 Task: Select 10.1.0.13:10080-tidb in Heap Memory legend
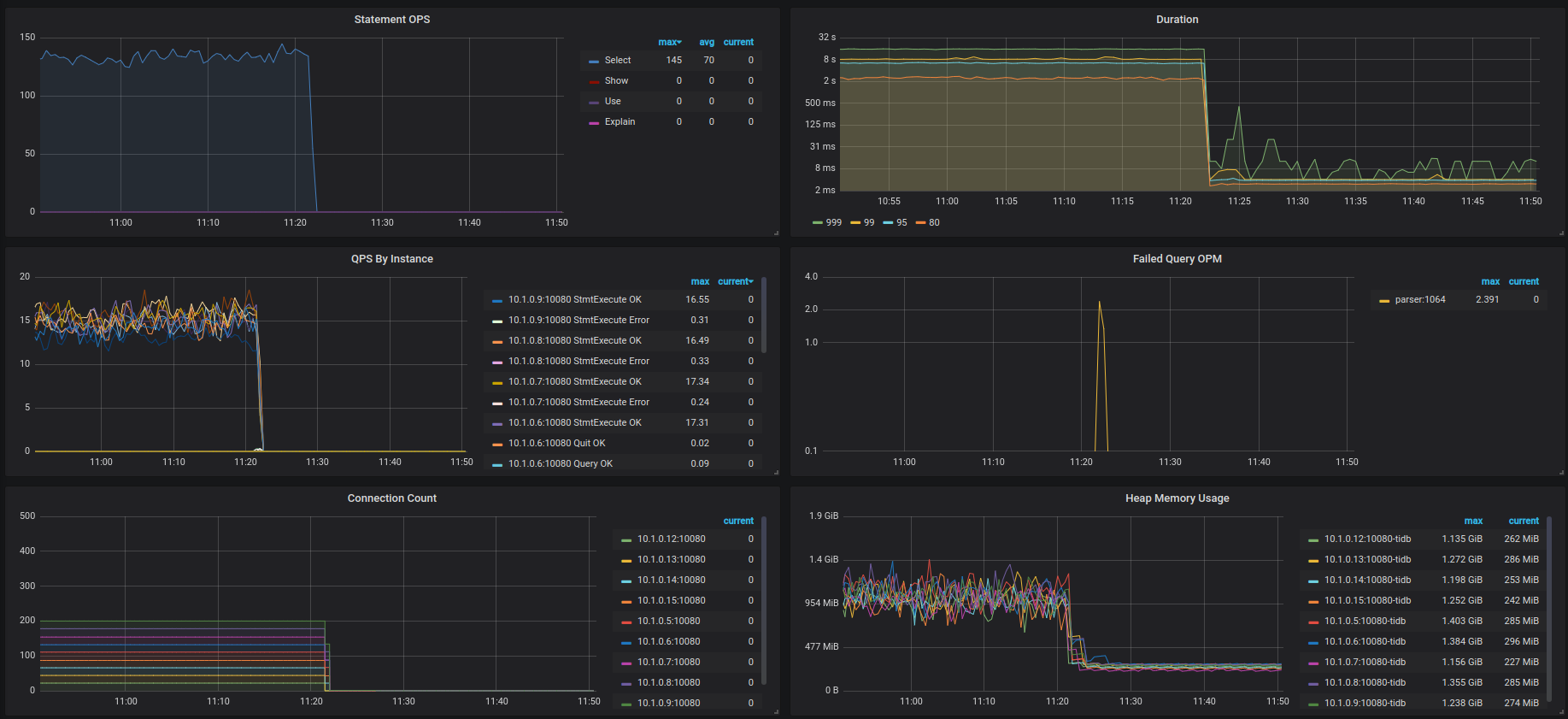(1367, 559)
